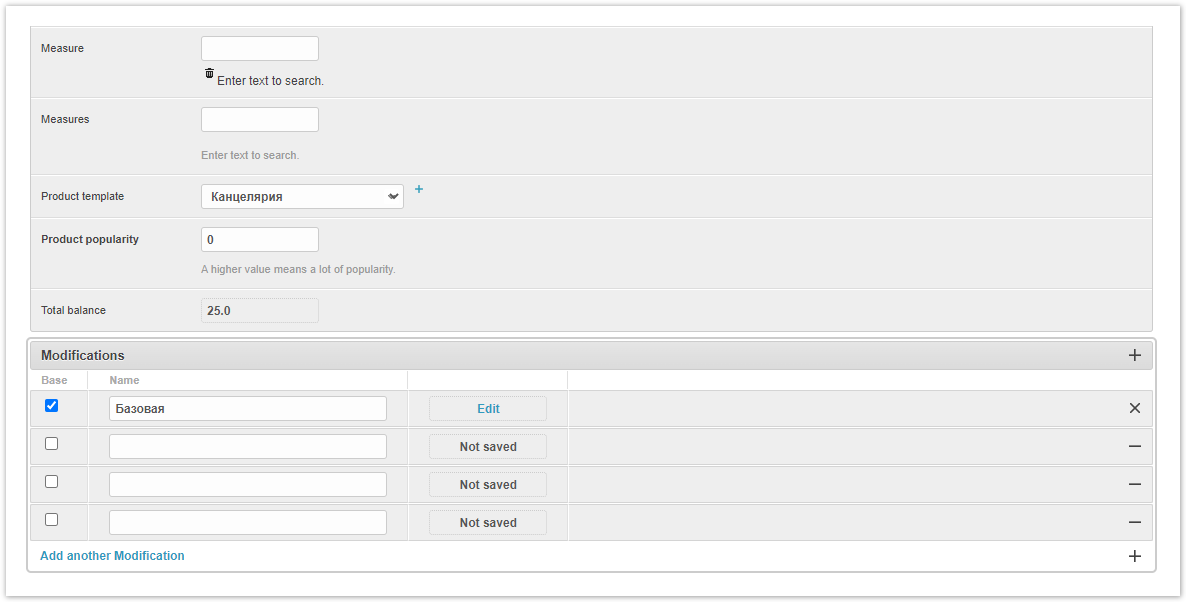
Task: Click first Not saved button
Action: [x=488, y=447]
